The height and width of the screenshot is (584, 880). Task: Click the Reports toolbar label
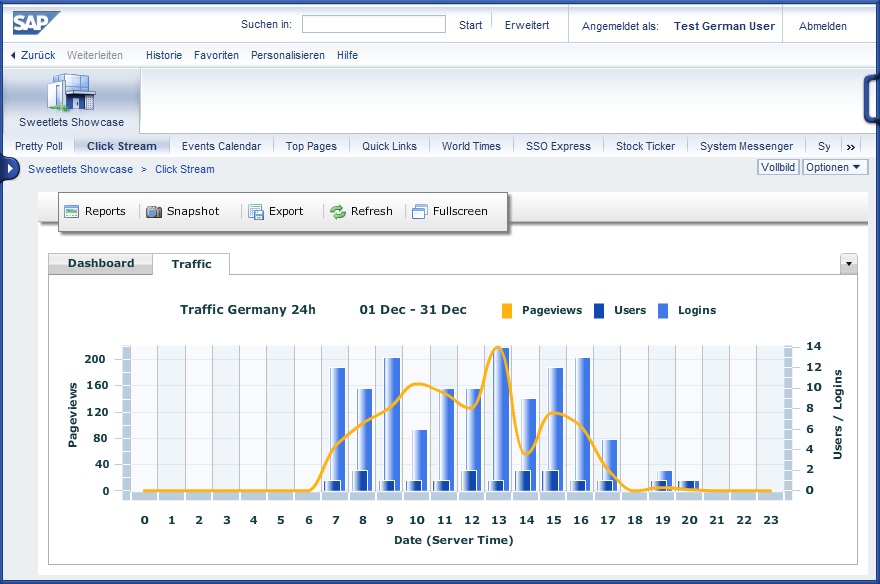tap(105, 211)
